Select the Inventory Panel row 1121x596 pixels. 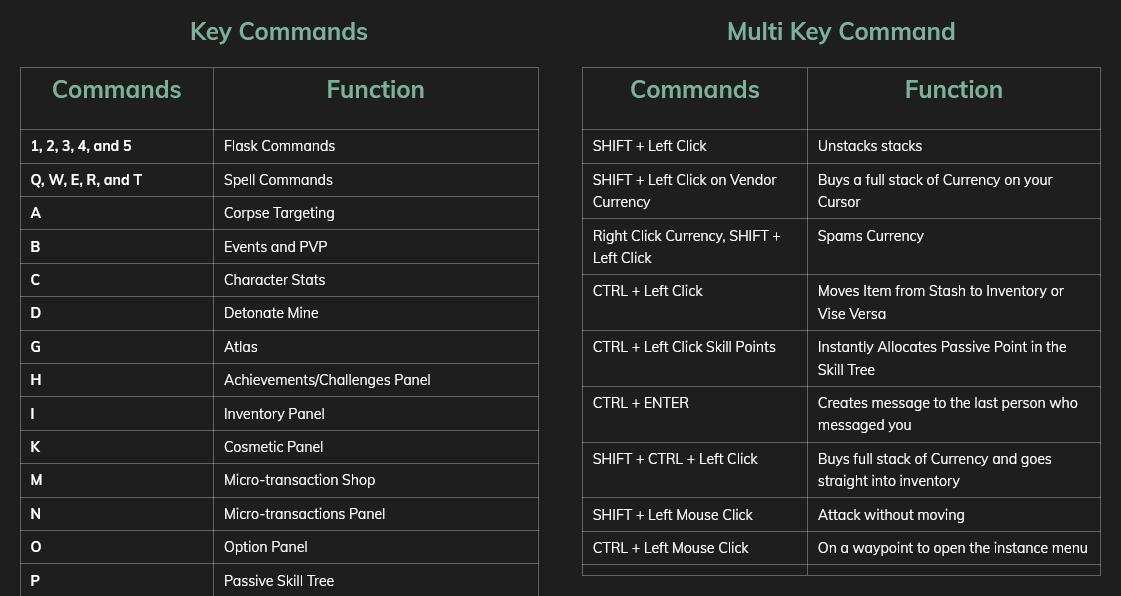tap(280, 414)
